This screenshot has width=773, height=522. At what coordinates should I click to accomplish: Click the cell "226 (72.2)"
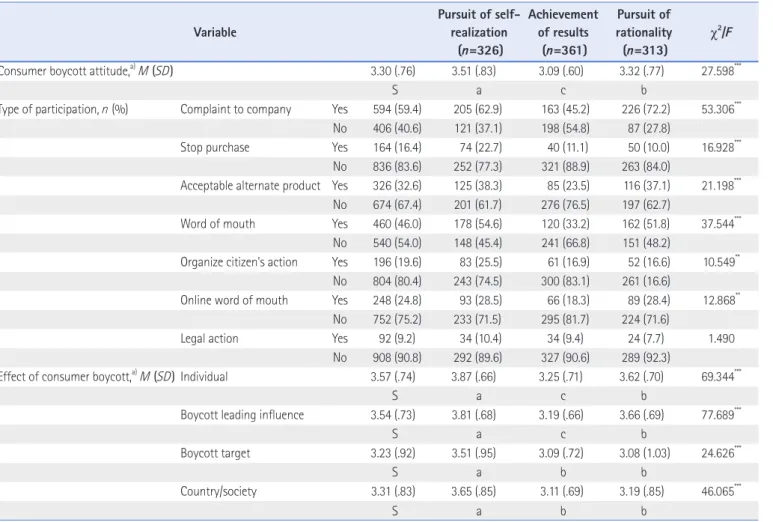pos(646,109)
